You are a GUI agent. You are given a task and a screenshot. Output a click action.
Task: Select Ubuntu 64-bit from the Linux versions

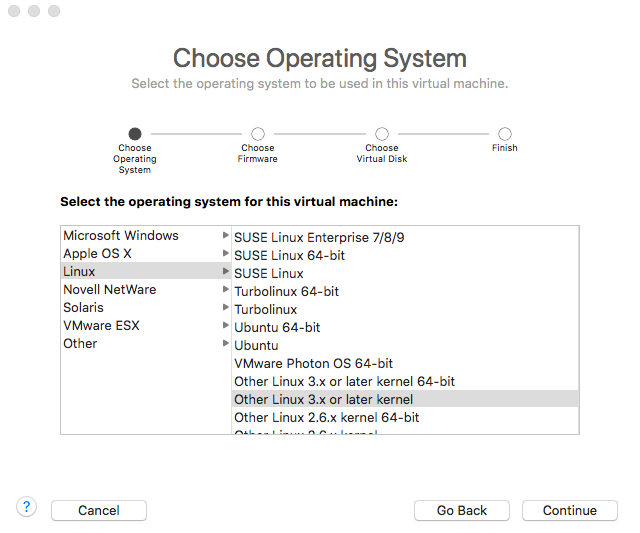pyautogui.click(x=277, y=327)
